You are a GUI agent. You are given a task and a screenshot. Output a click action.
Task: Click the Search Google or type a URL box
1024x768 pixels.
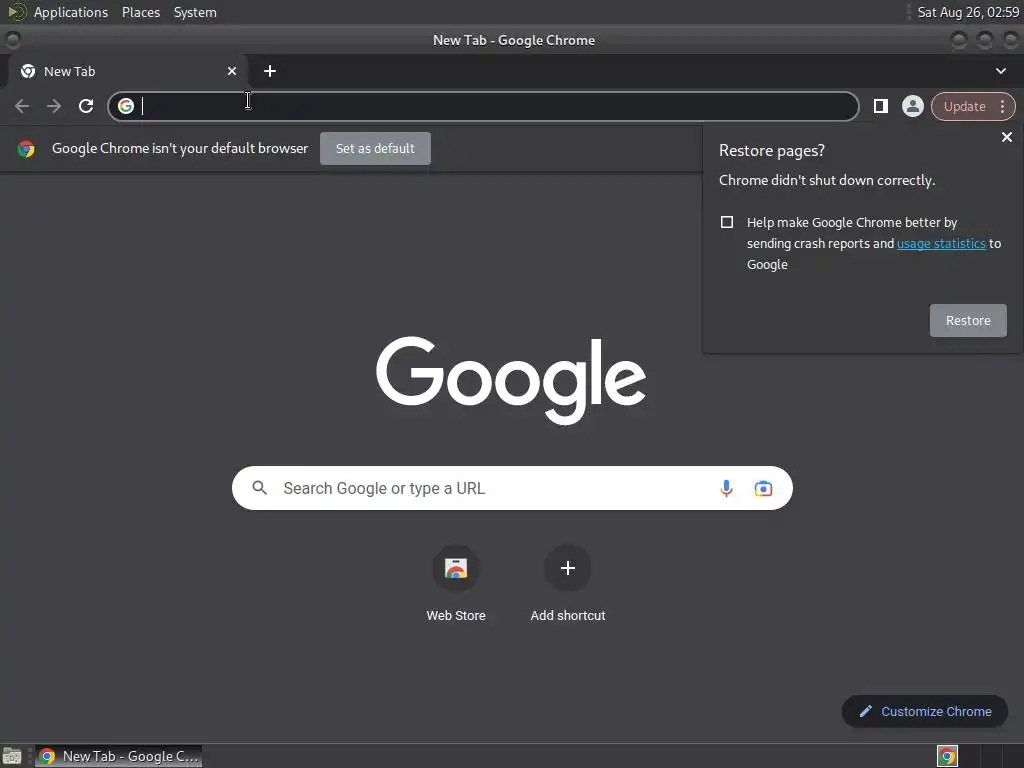[x=512, y=488]
